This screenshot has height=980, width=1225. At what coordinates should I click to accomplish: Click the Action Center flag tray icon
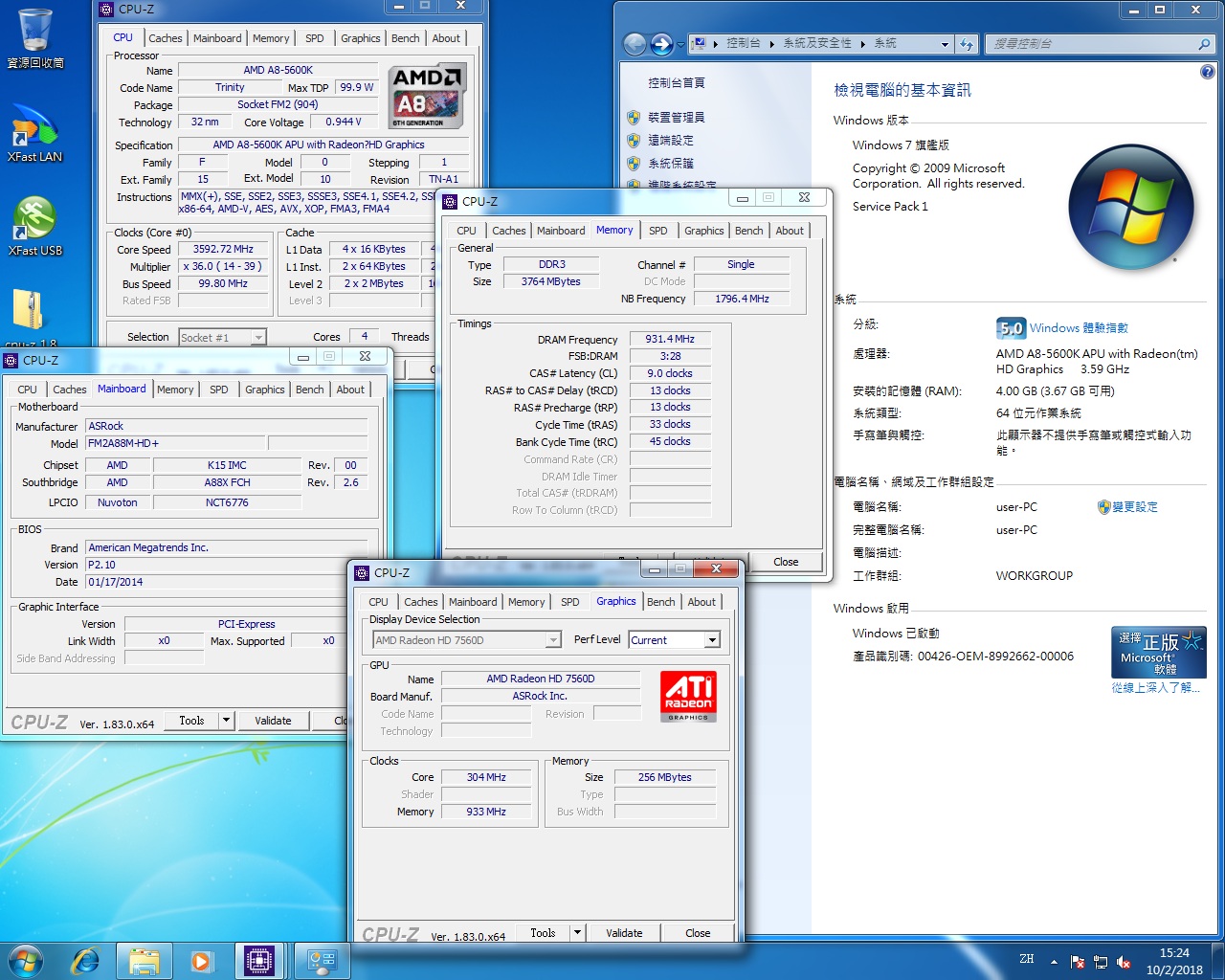pos(1078,962)
